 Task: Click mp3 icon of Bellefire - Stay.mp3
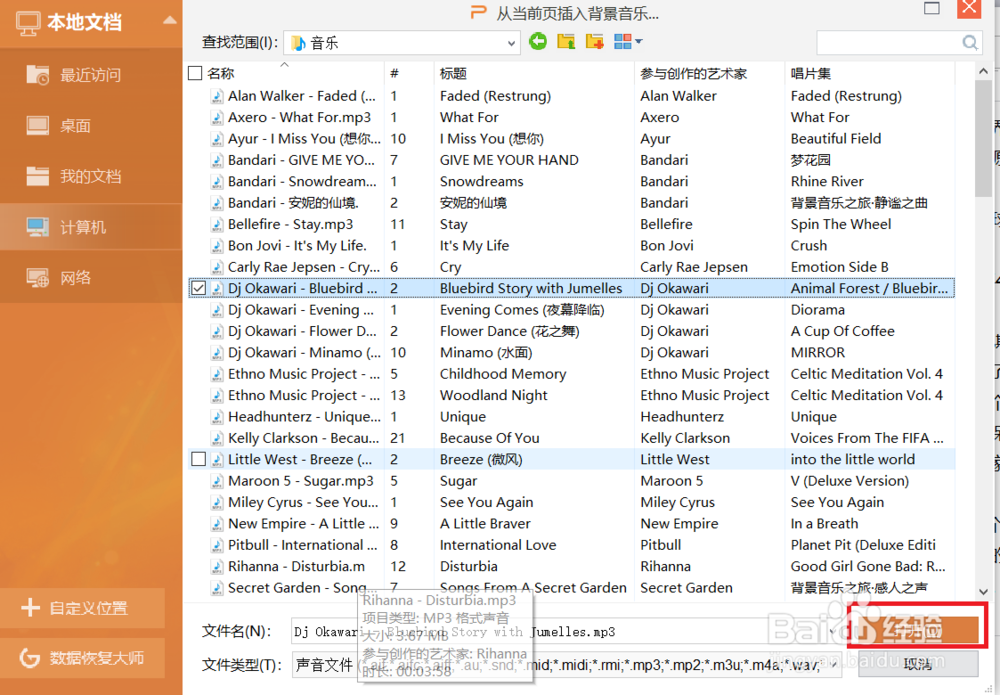click(217, 224)
